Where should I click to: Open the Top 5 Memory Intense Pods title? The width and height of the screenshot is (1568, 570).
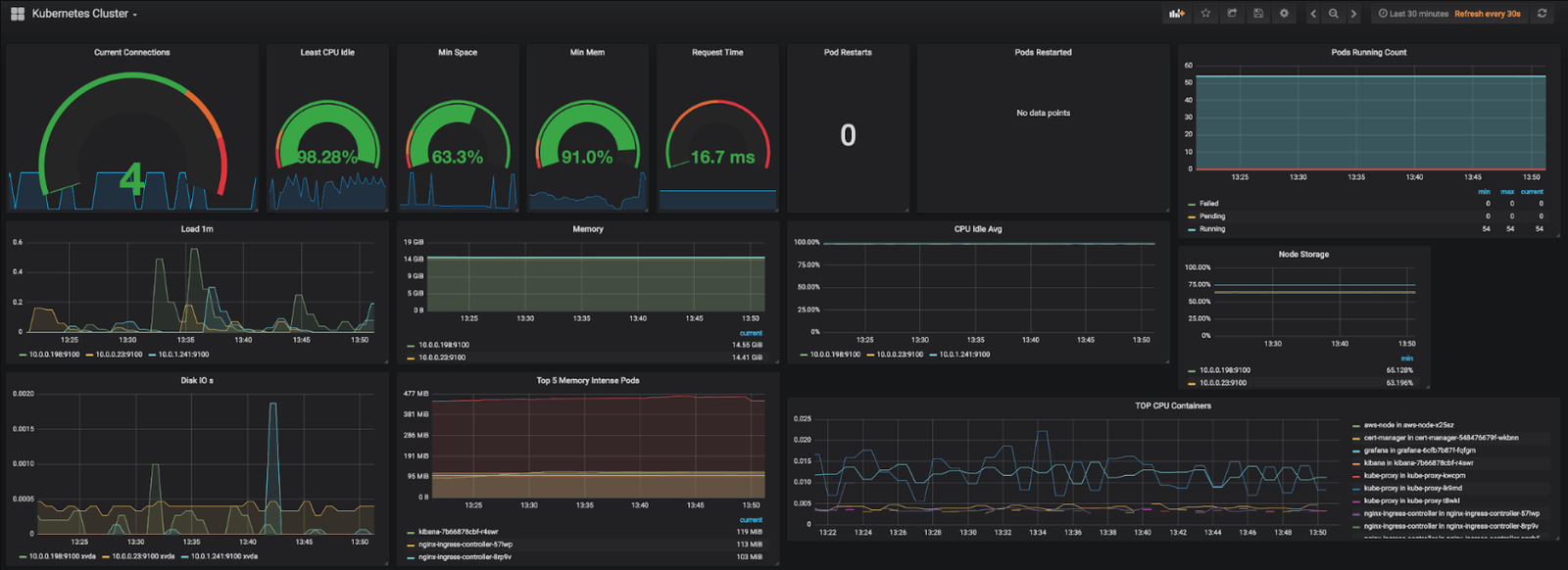click(x=588, y=381)
